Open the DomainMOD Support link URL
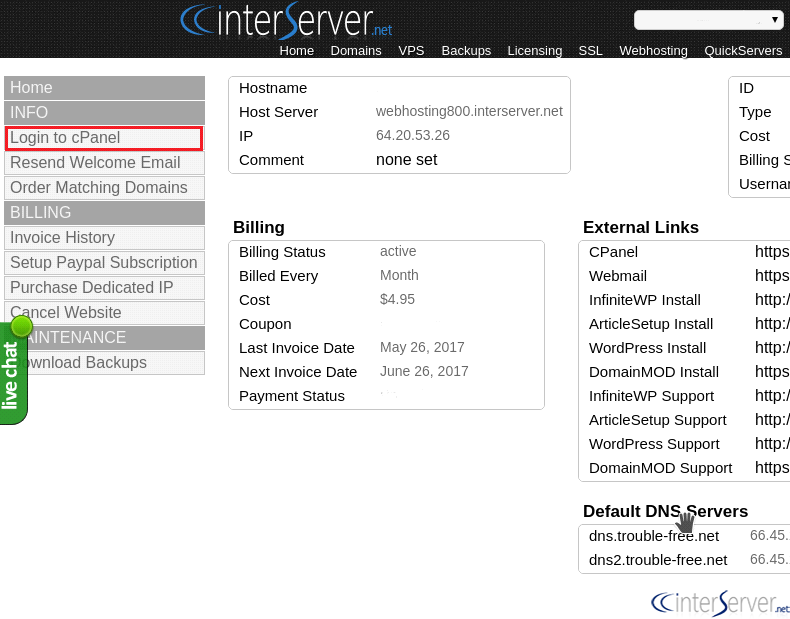This screenshot has height=619, width=790. [772, 468]
